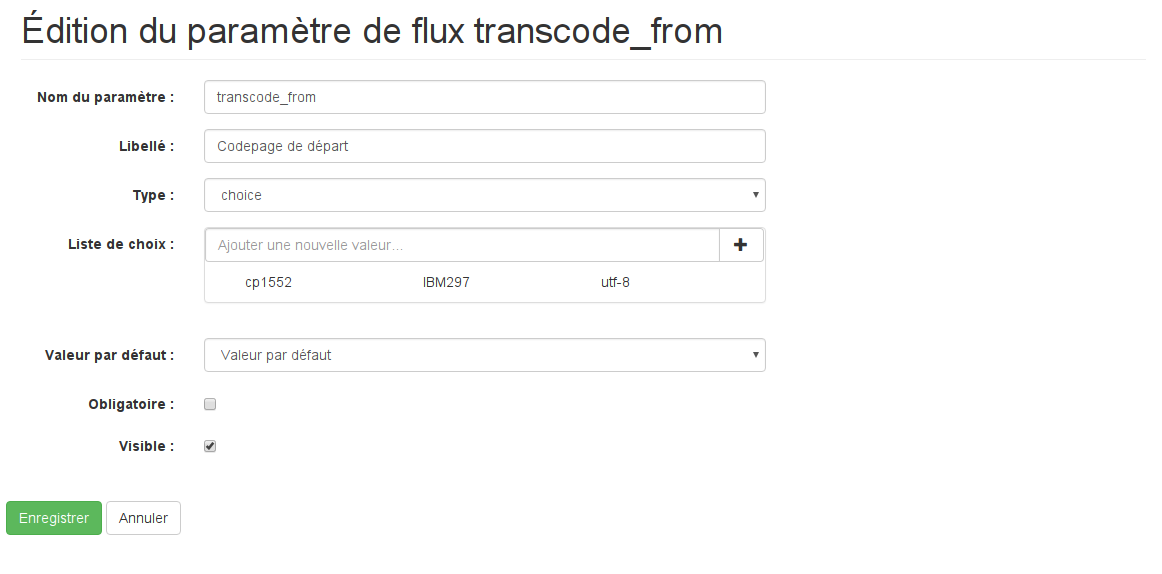Select the utf-8 choice item
The image size is (1162, 574).
(615, 282)
